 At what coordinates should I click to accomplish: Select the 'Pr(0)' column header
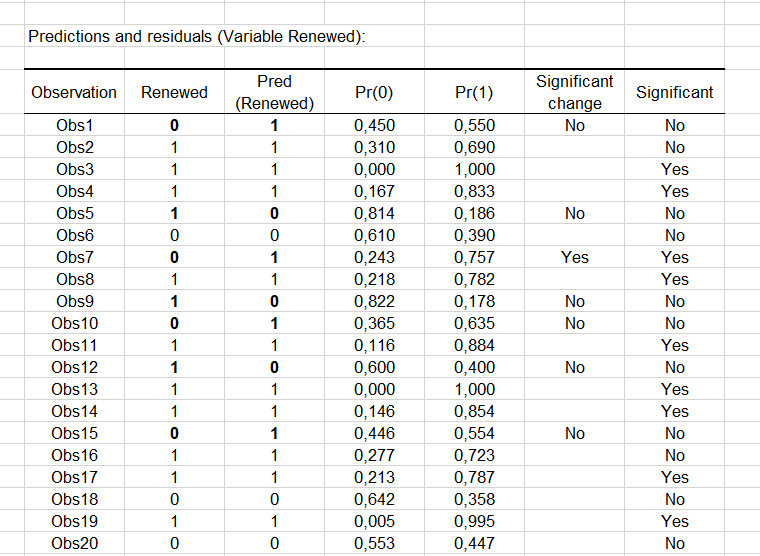pos(375,92)
